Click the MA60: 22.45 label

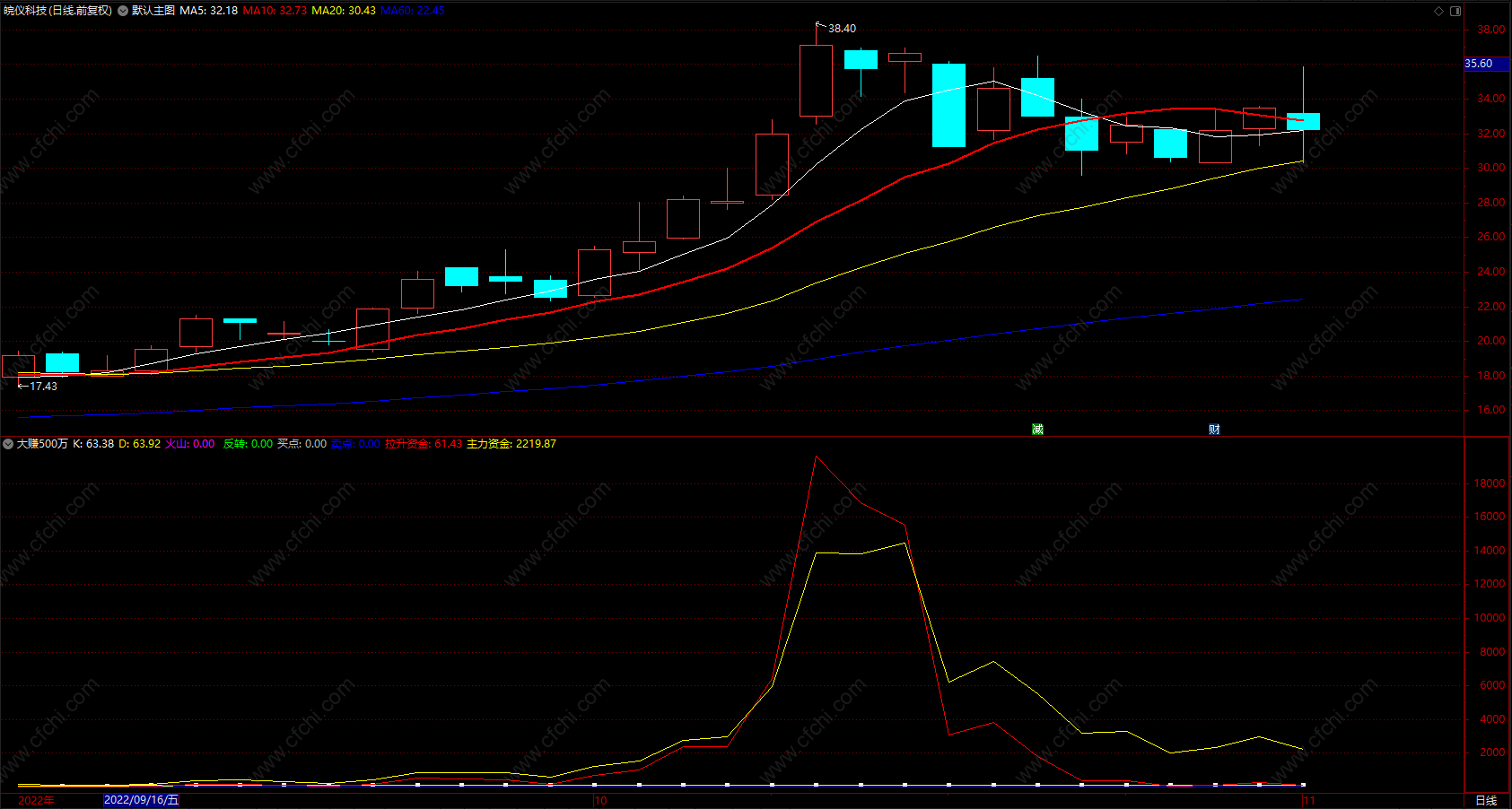coord(413,11)
